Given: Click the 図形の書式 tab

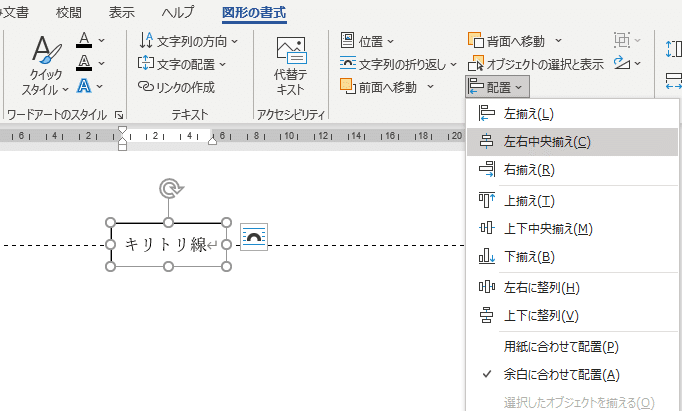Looking at the screenshot, I should point(254,12).
